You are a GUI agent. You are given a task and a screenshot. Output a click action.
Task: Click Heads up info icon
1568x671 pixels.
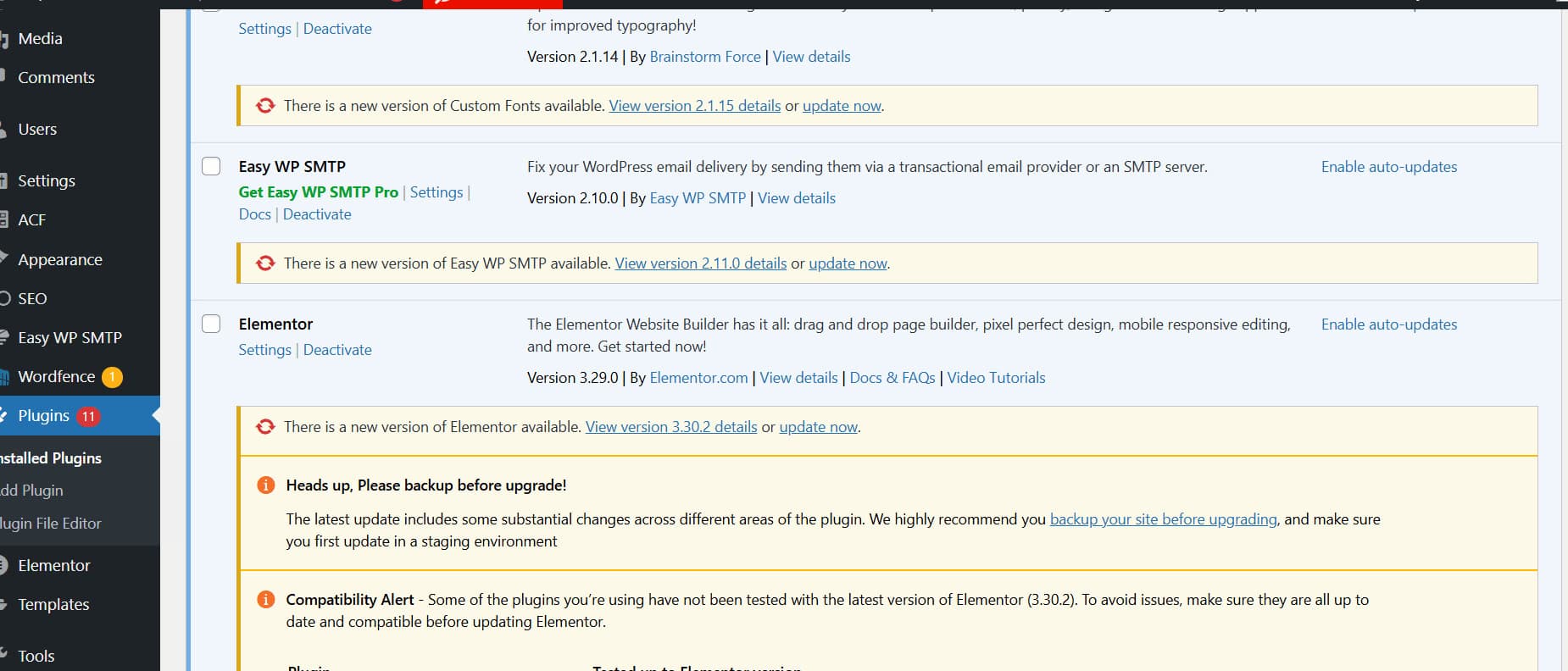265,485
